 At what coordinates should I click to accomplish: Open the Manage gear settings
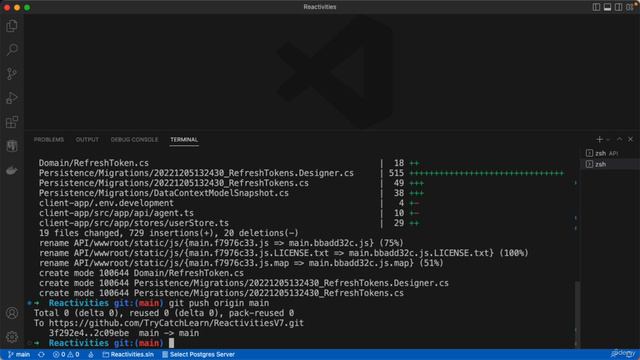12,337
